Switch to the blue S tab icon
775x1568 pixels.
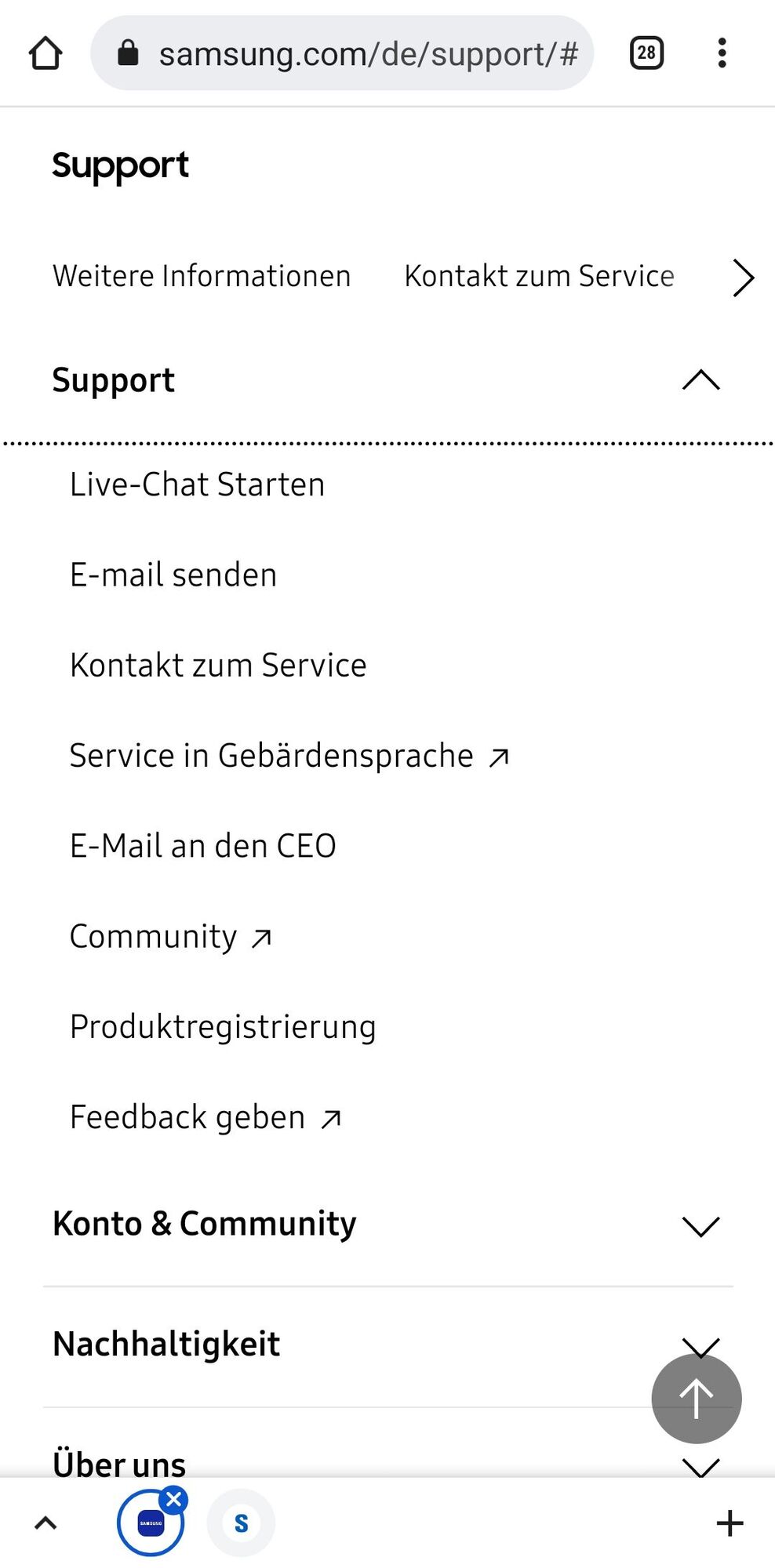click(241, 1523)
